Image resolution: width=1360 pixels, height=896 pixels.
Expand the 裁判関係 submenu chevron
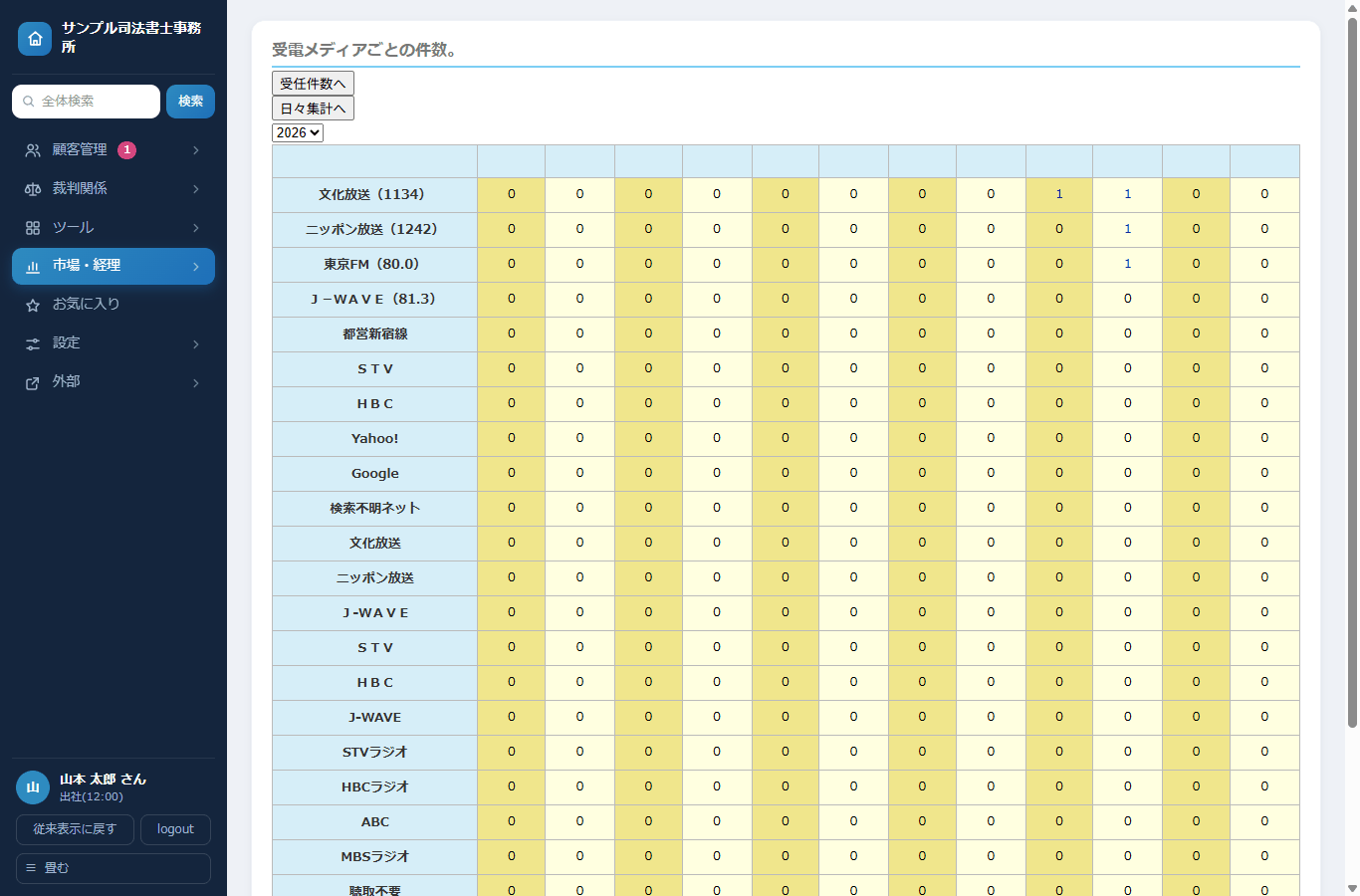click(x=196, y=189)
